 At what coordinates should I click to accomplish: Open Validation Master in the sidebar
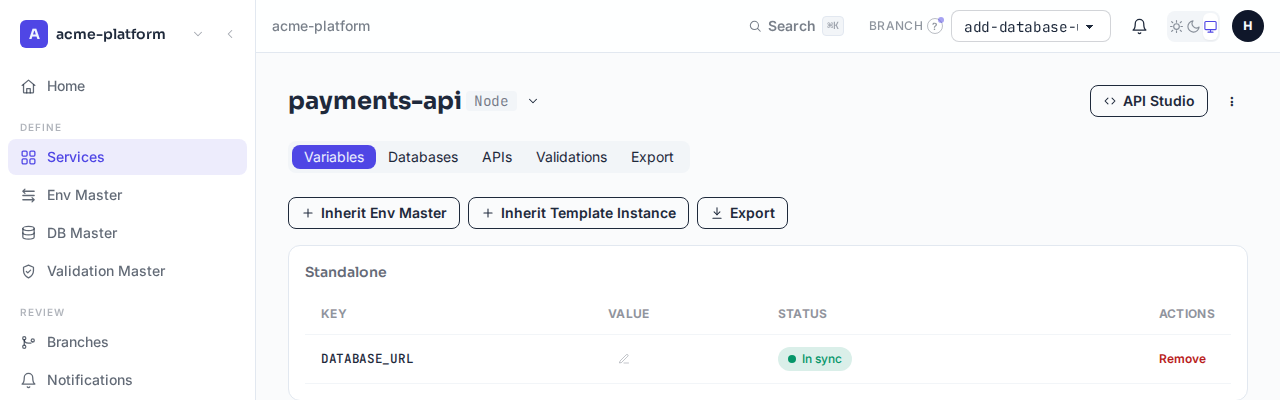tap(127, 271)
